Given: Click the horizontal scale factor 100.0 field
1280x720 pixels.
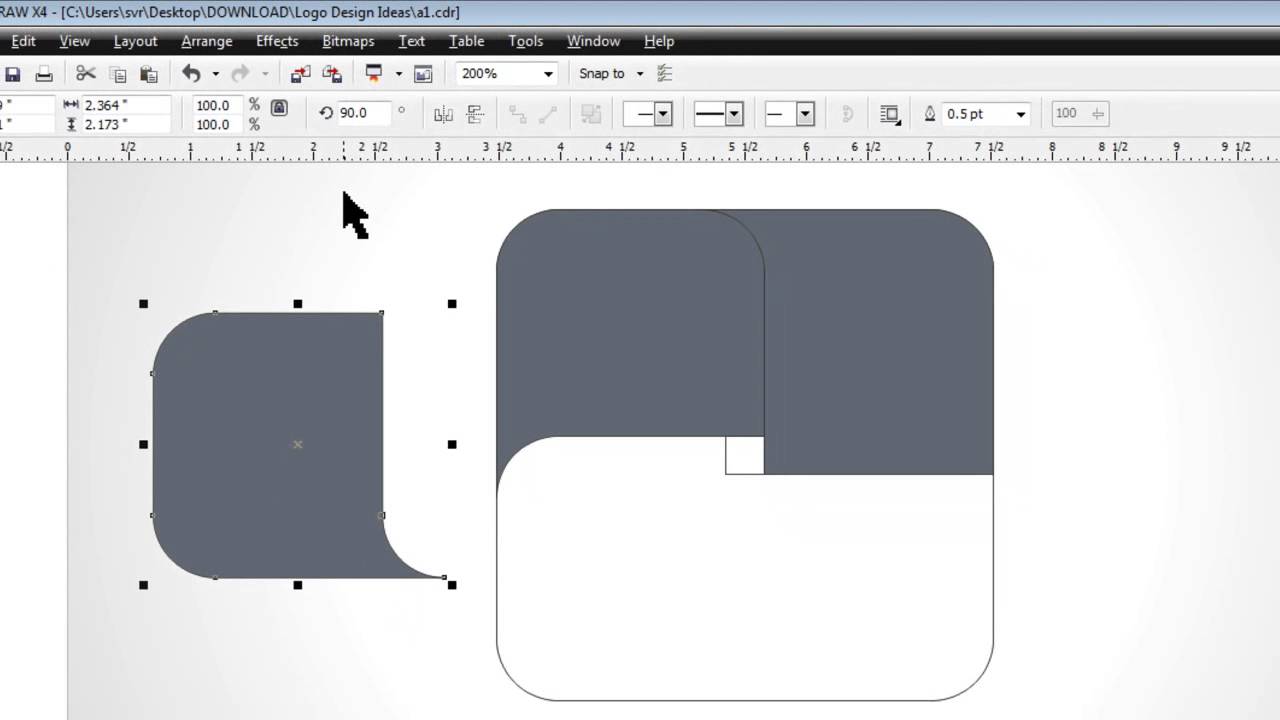Looking at the screenshot, I should pyautogui.click(x=217, y=105).
